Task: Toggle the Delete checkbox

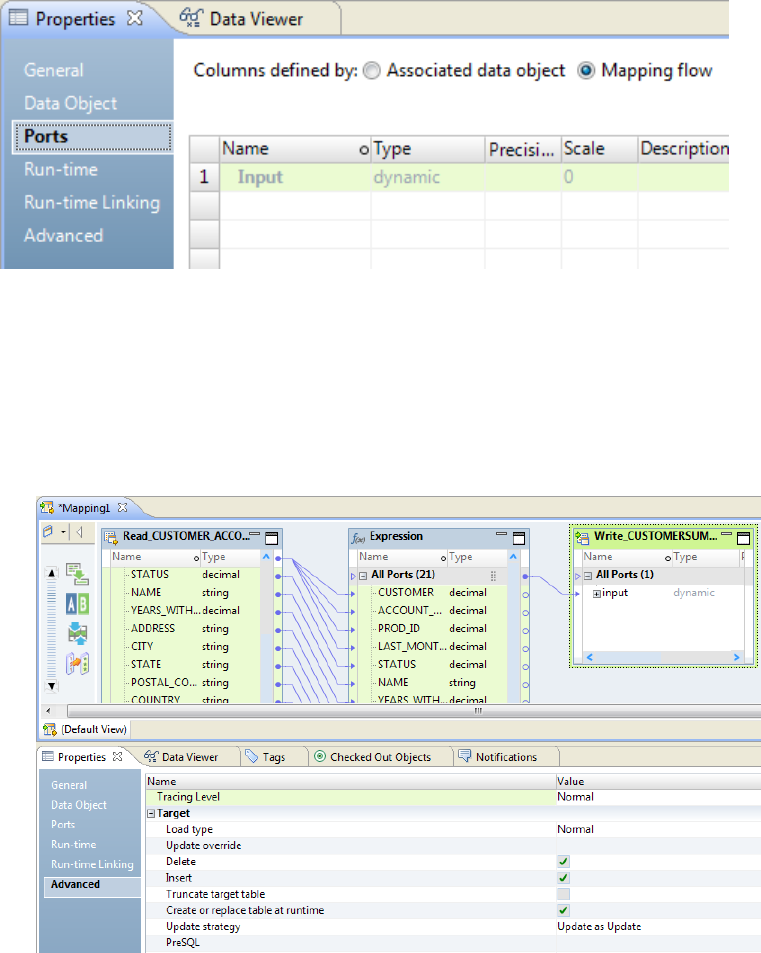Action: pos(563,861)
